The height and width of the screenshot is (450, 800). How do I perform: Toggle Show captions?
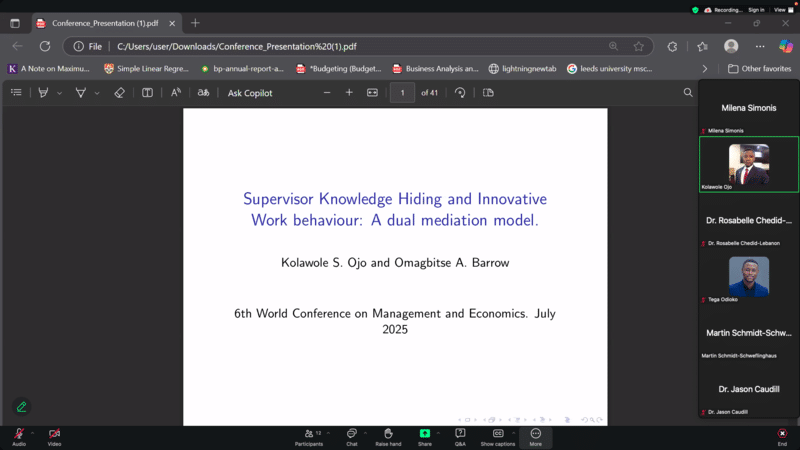(497, 436)
